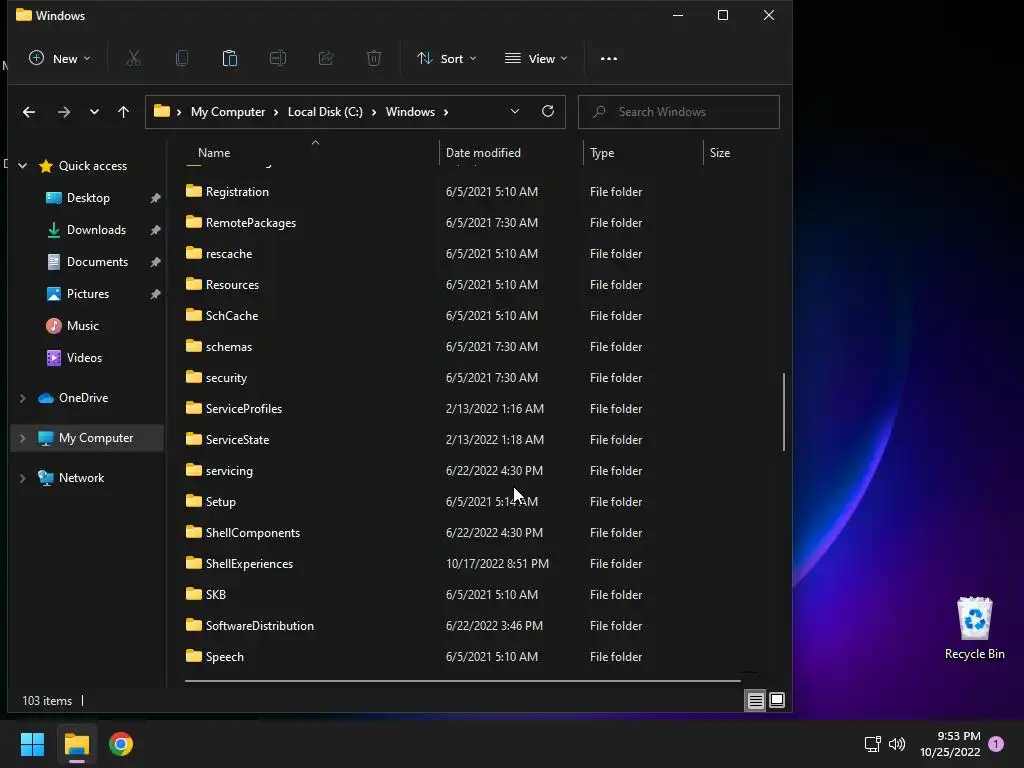Click File Explorer icon on taskbar

pos(76,744)
